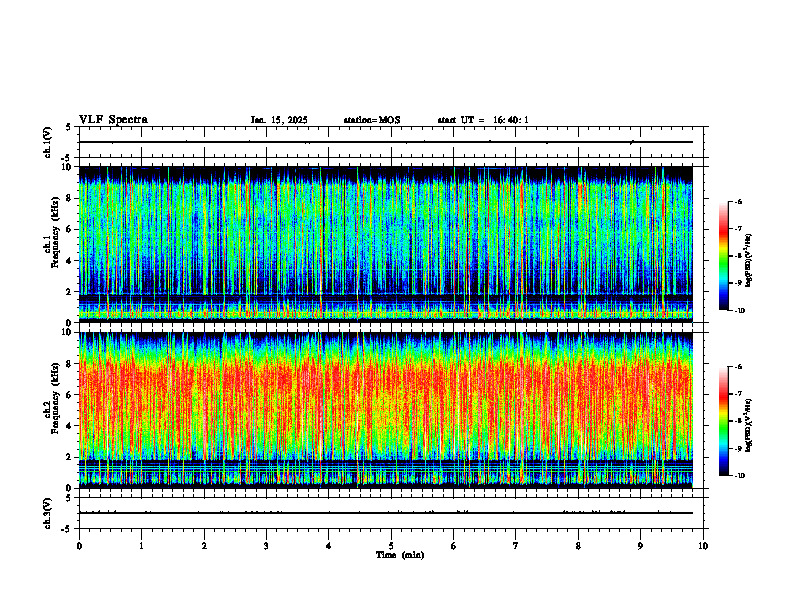Click time axis tick label "9"
Image resolution: width=792 pixels, height=612 pixels.
pyautogui.click(x=640, y=546)
